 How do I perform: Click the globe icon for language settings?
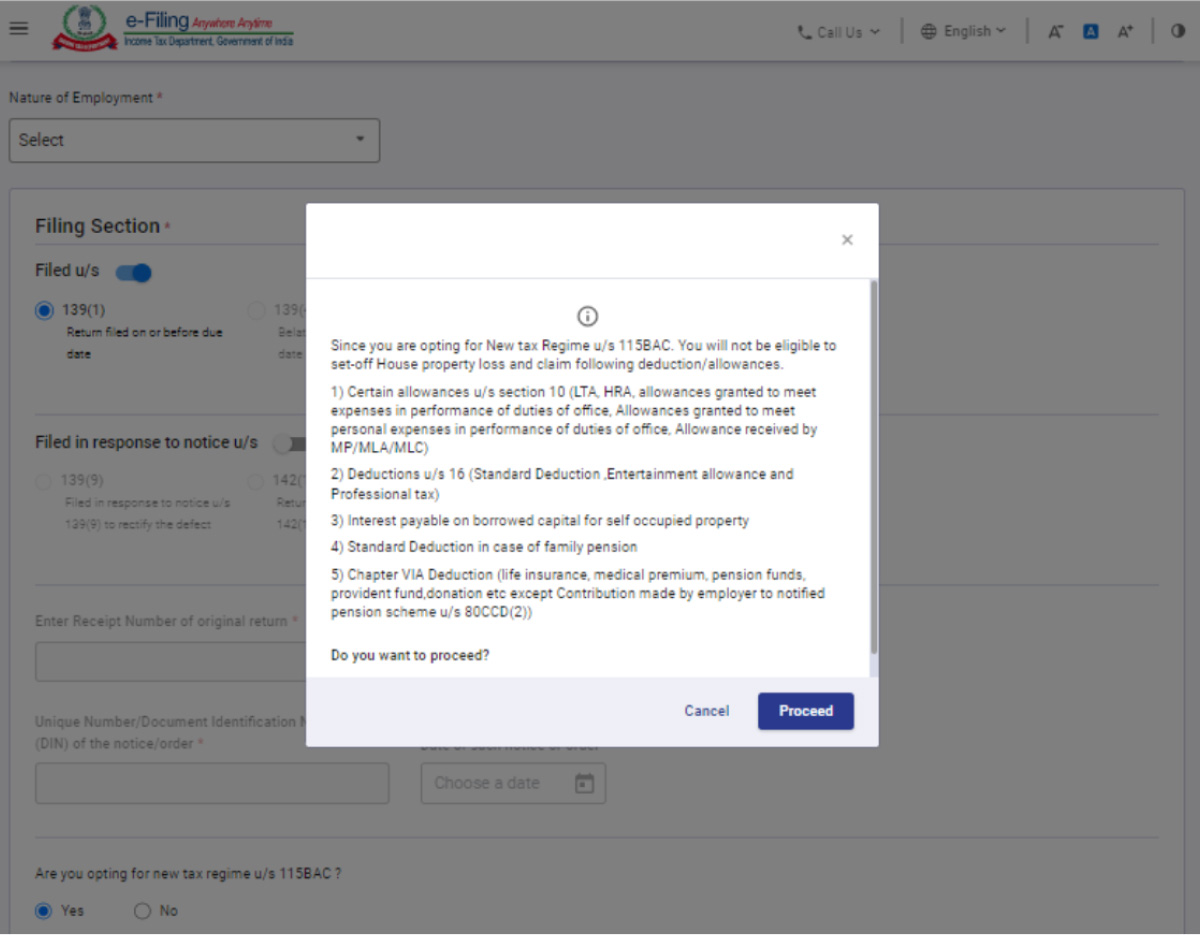click(x=928, y=31)
